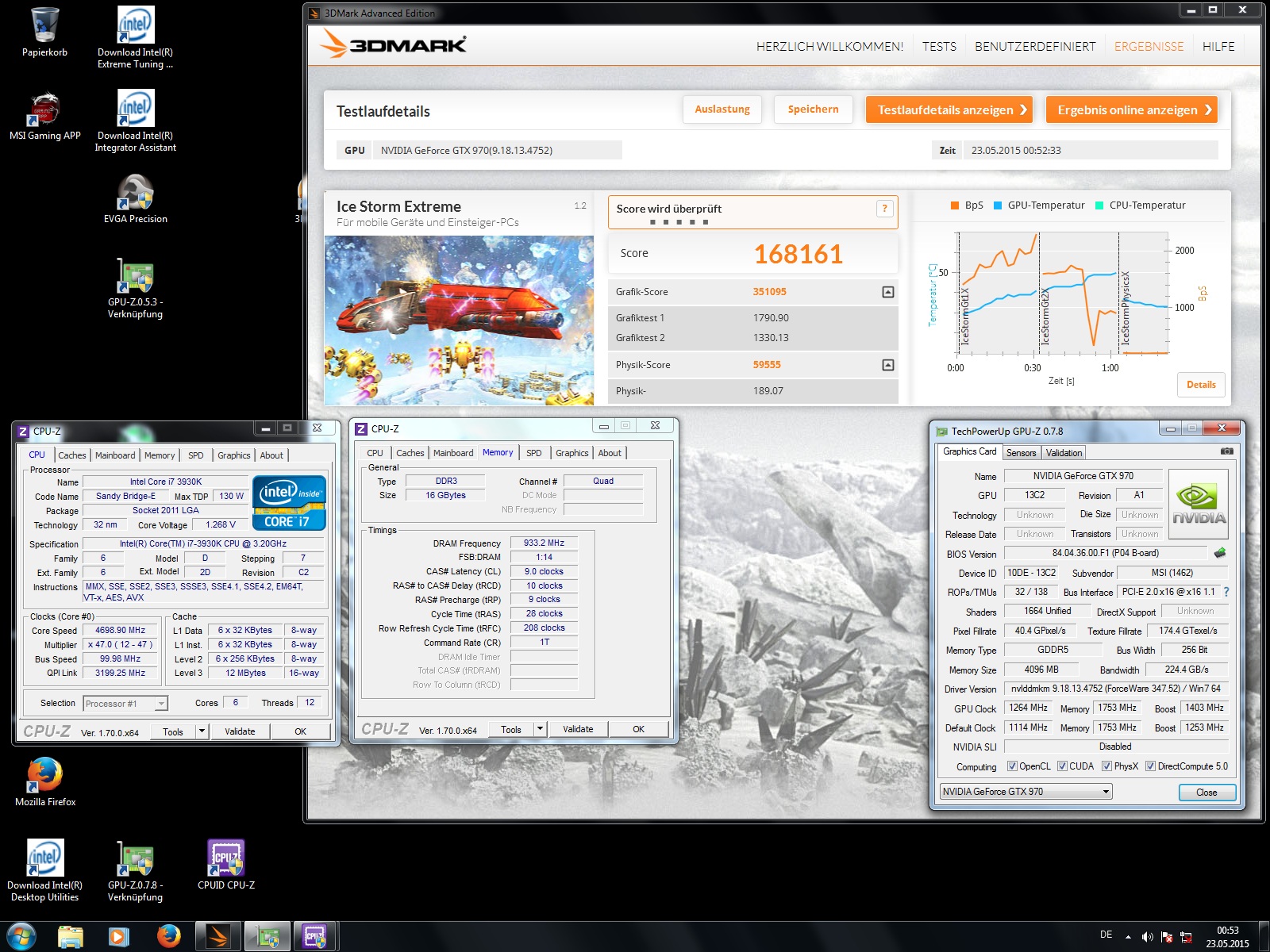Open Windows Media Player taskbar icon

point(119,937)
